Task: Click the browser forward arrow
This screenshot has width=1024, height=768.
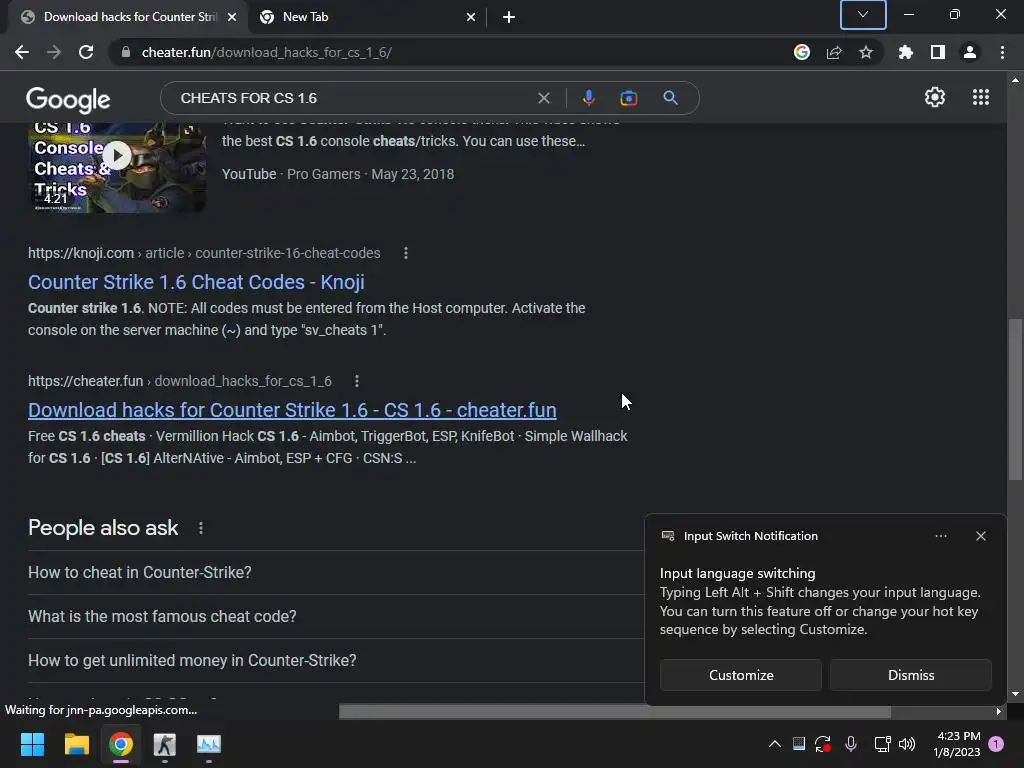Action: [x=54, y=52]
